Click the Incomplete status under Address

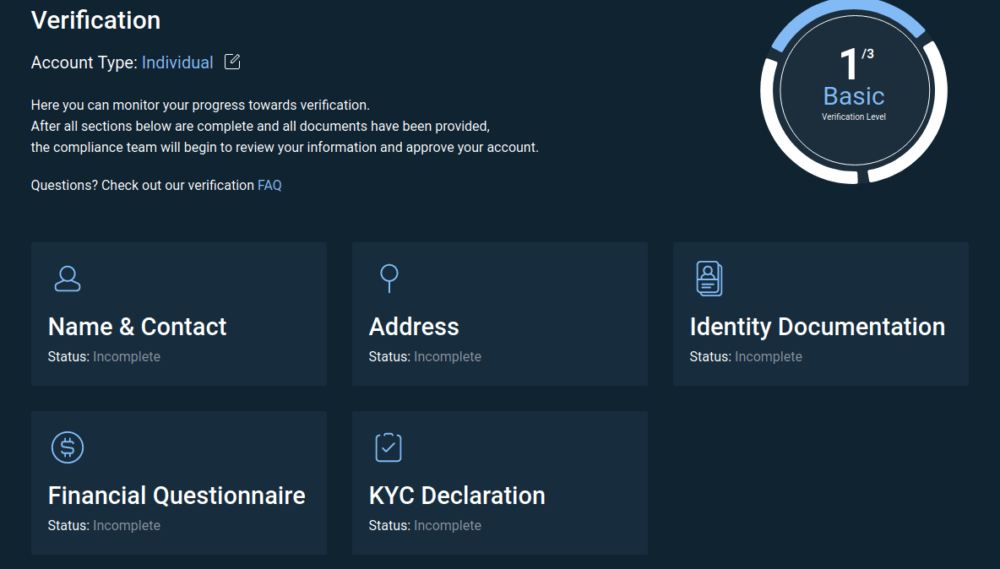point(447,357)
